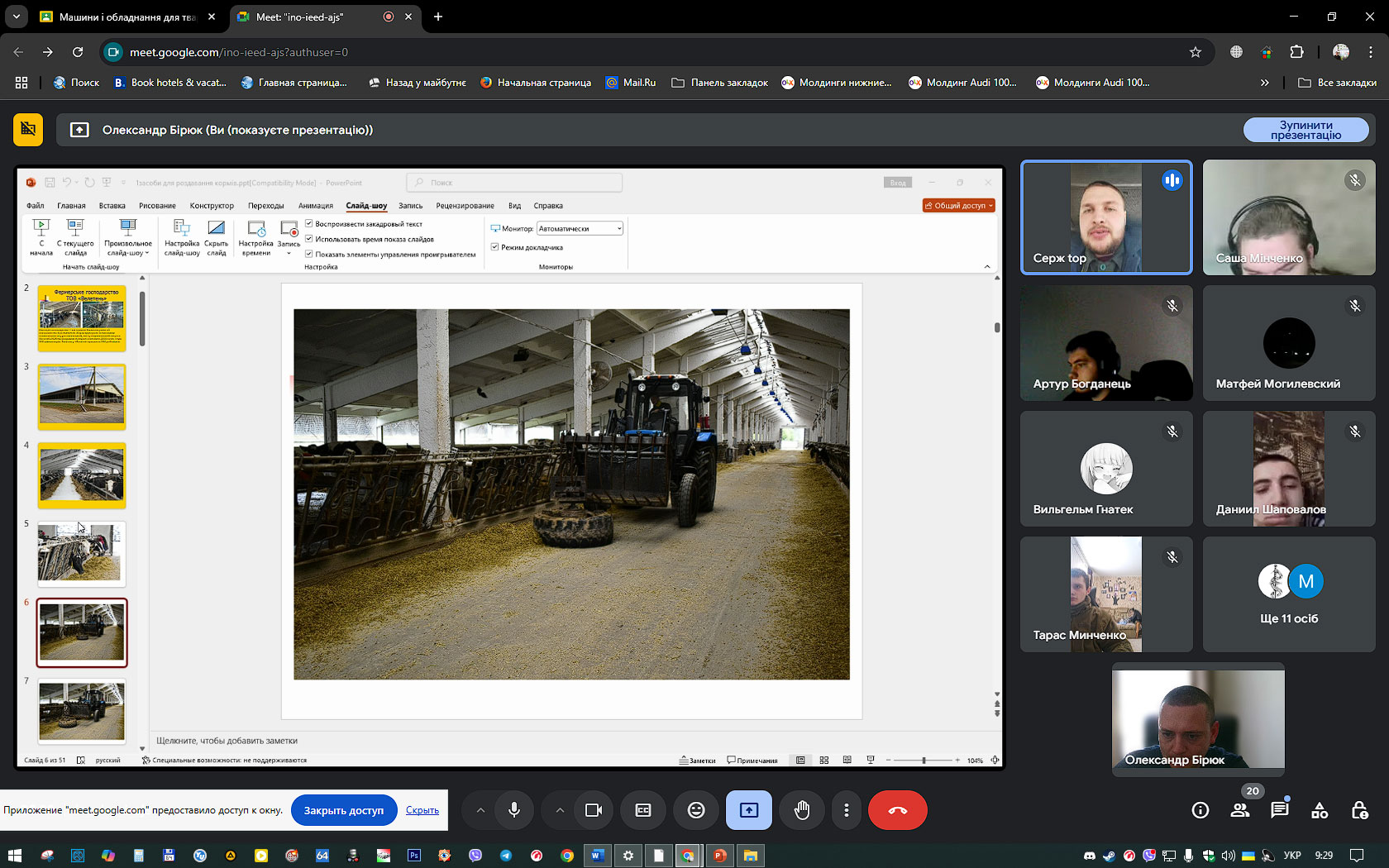Switch to the Рецензирование ribbon tab
This screenshot has width=1389, height=868.
(465, 206)
